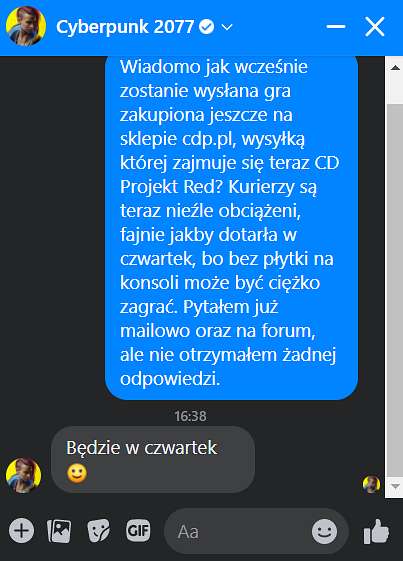The image size is (403, 561).
Task: Minimize the chat window
Action: coord(336,26)
